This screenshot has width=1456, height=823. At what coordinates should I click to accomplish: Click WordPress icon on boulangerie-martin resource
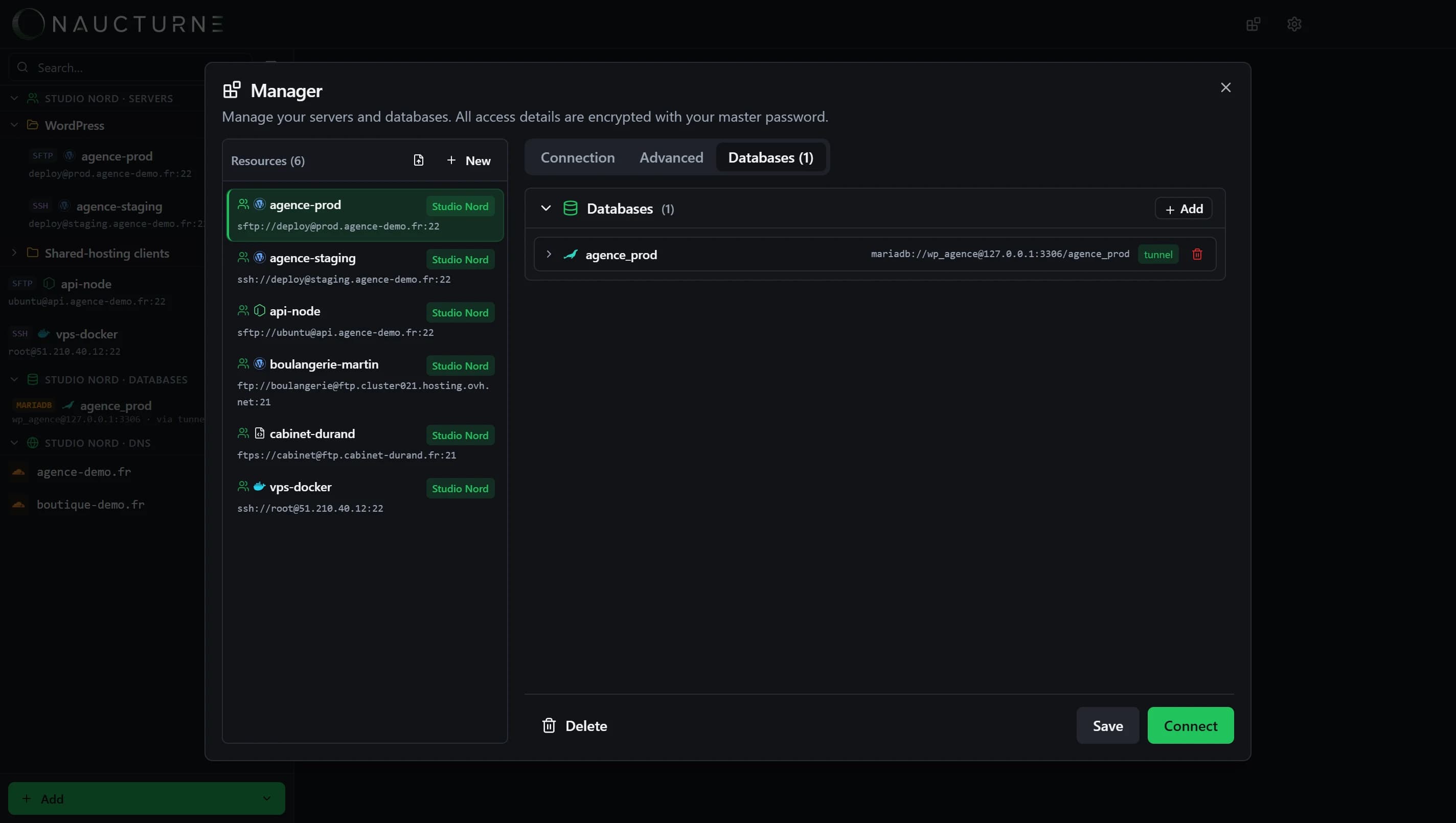tap(259, 363)
